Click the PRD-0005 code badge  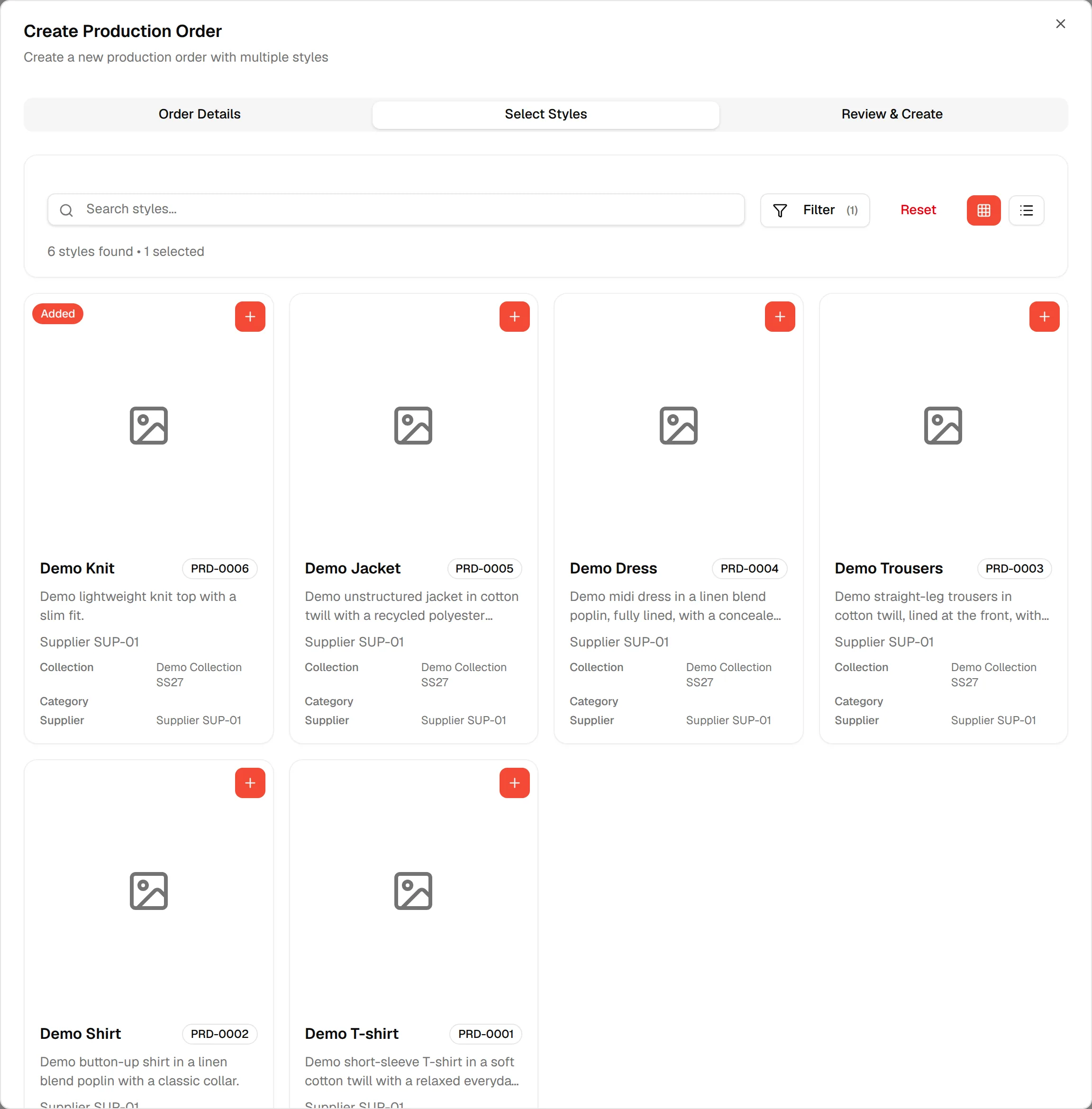(x=485, y=568)
